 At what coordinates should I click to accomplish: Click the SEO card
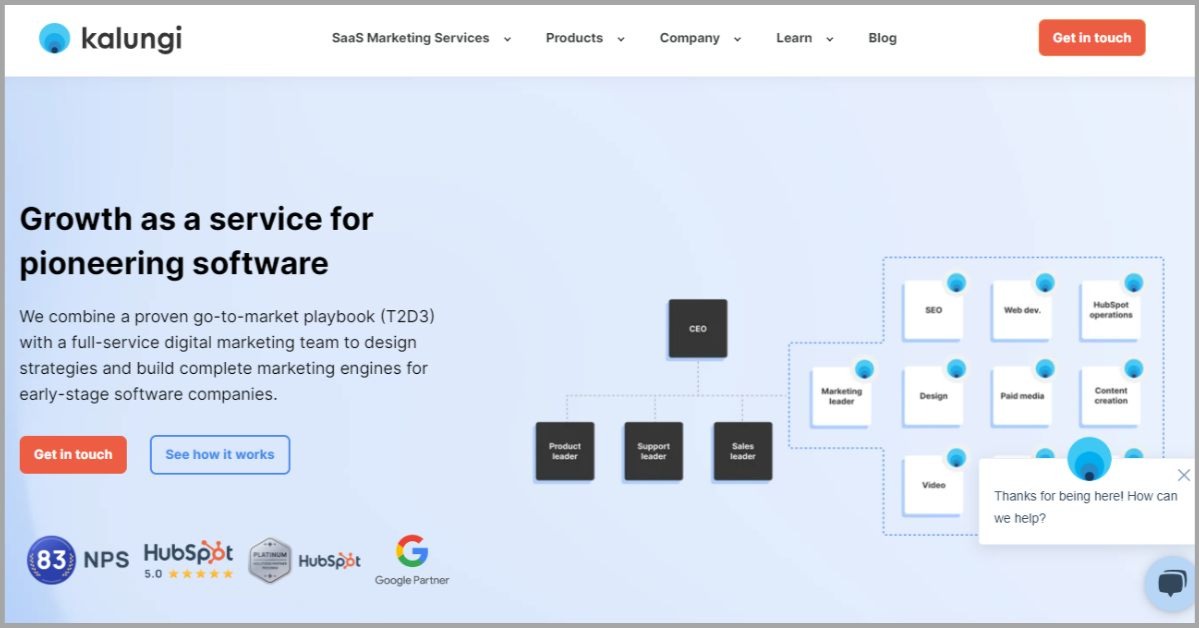pyautogui.click(x=934, y=310)
